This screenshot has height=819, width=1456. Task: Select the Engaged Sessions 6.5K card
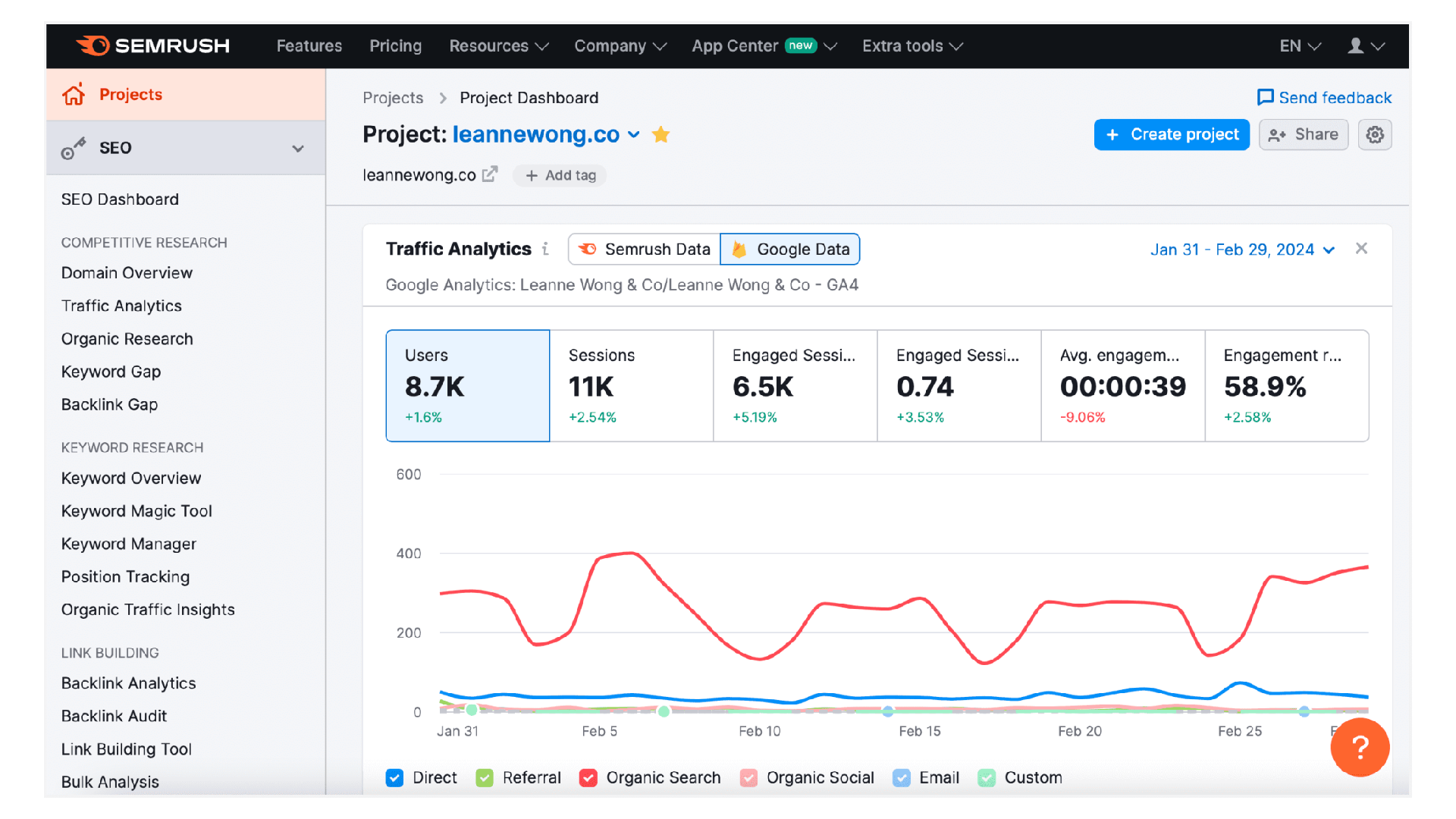click(795, 385)
